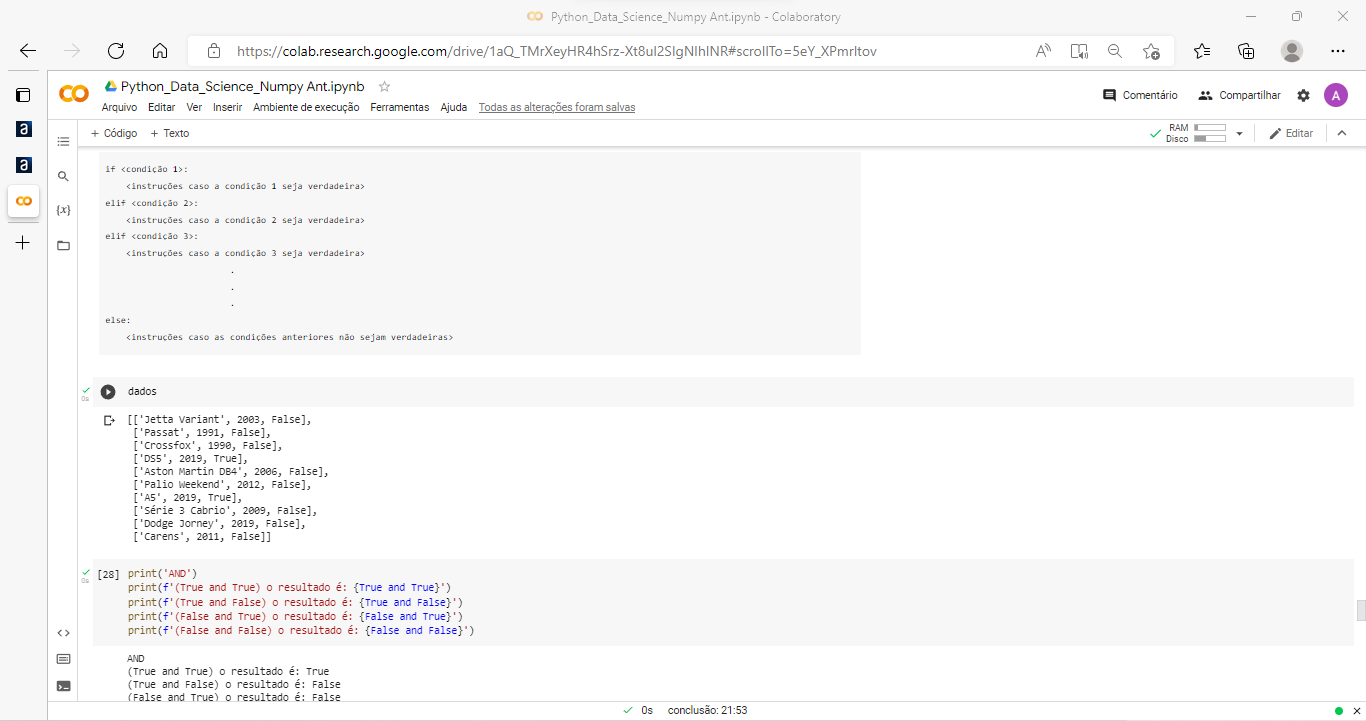Open the purple account avatar A
This screenshot has height=721, width=1366.
[1336, 95]
